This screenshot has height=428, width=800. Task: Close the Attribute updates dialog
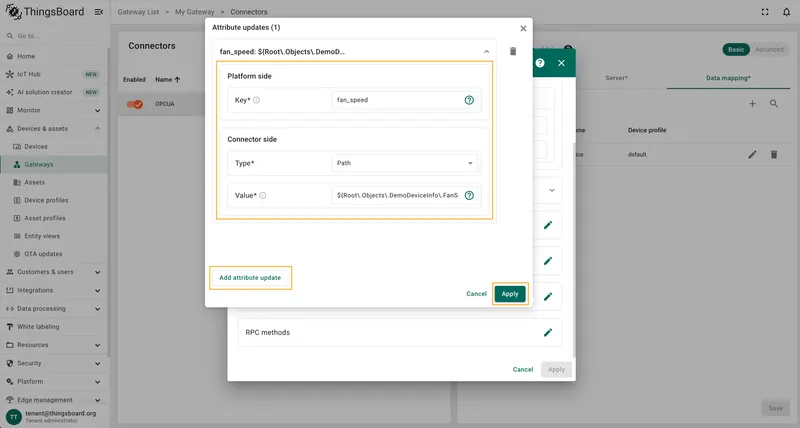point(523,29)
